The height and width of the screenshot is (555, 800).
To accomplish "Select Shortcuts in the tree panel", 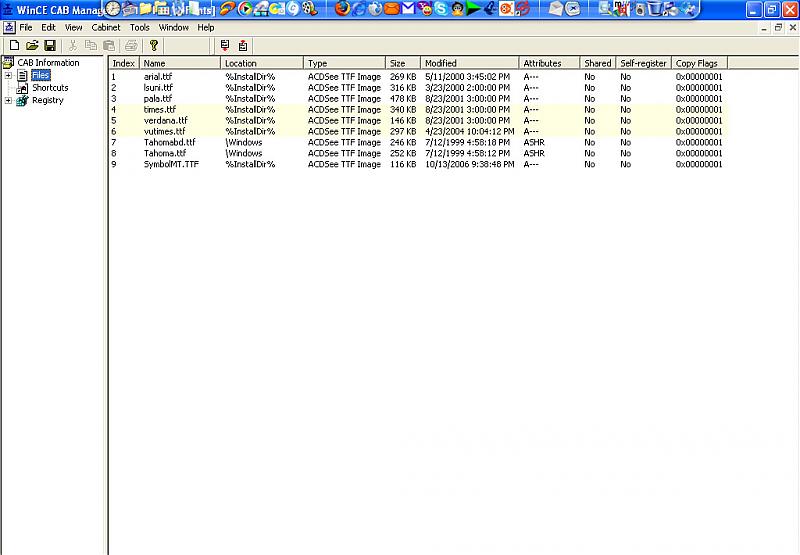I will (x=50, y=88).
